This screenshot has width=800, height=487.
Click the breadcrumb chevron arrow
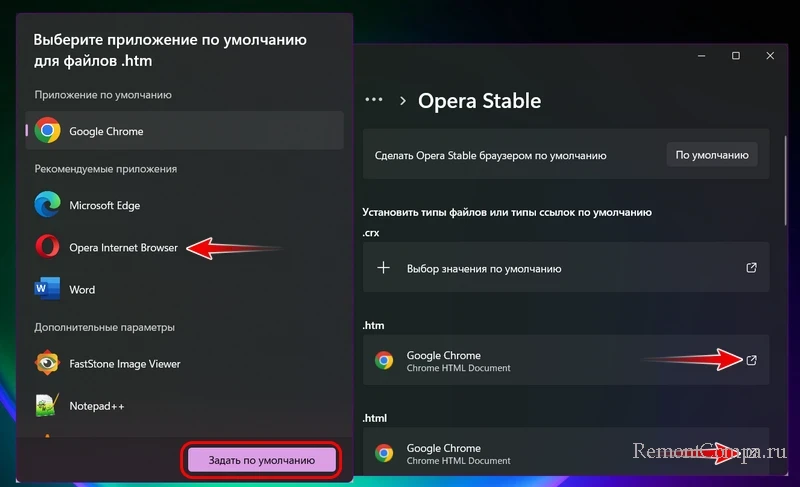click(x=403, y=100)
